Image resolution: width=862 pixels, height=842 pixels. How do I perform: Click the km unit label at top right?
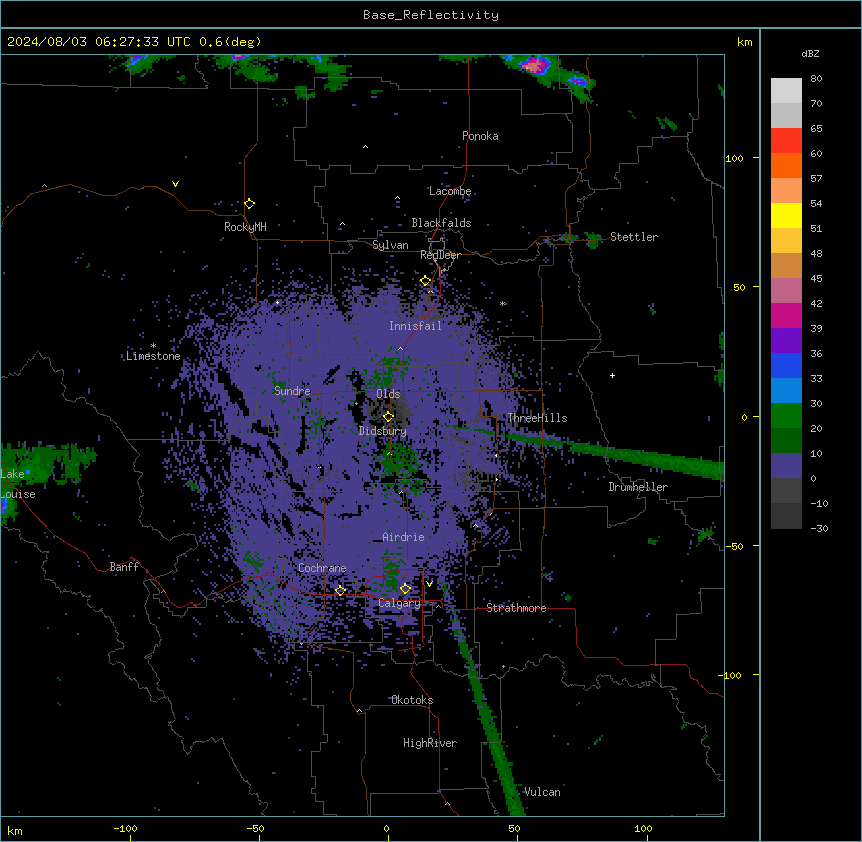(x=744, y=42)
